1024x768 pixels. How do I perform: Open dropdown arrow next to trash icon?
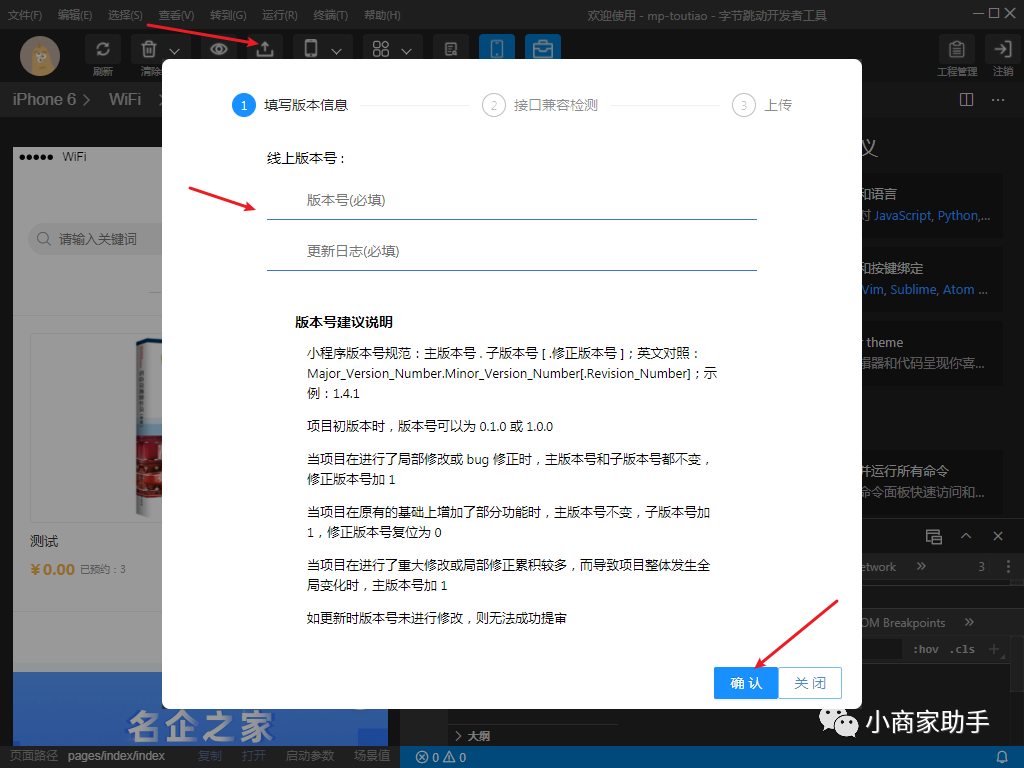174,50
